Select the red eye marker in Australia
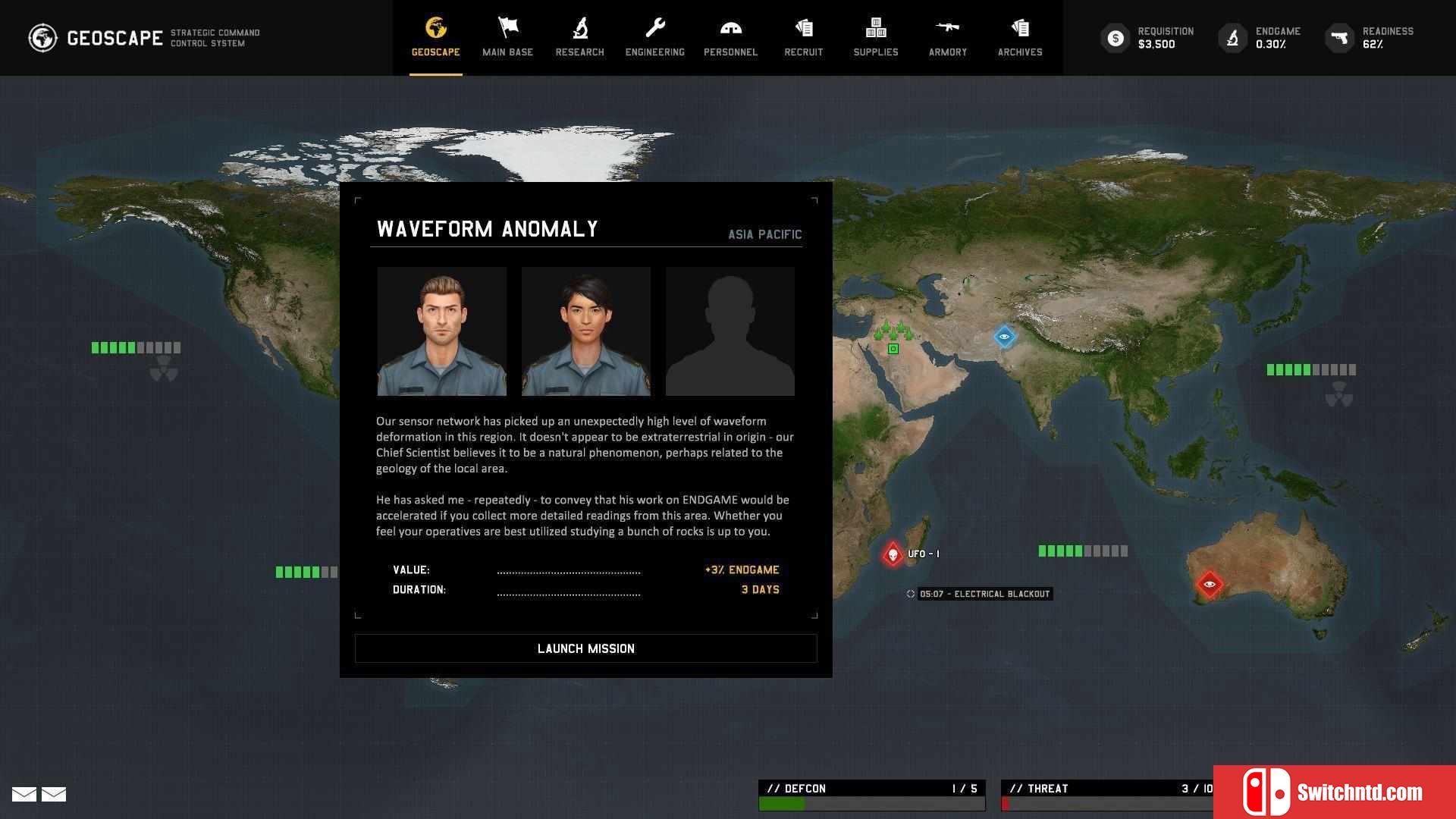1456x819 pixels. coord(1209,584)
